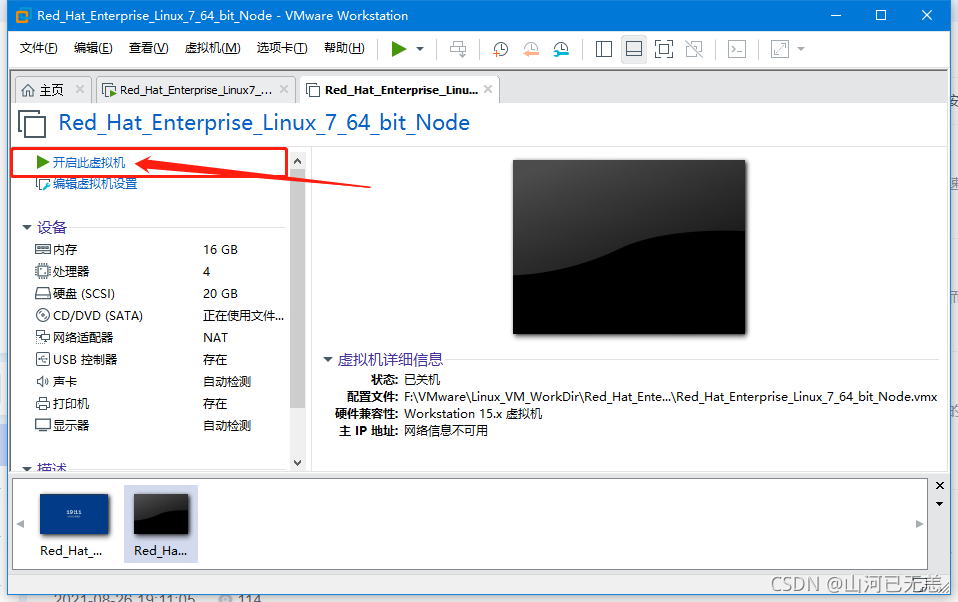Image resolution: width=958 pixels, height=602 pixels.
Task: Take a snapshot with the clock-plus icon
Action: click(x=500, y=49)
